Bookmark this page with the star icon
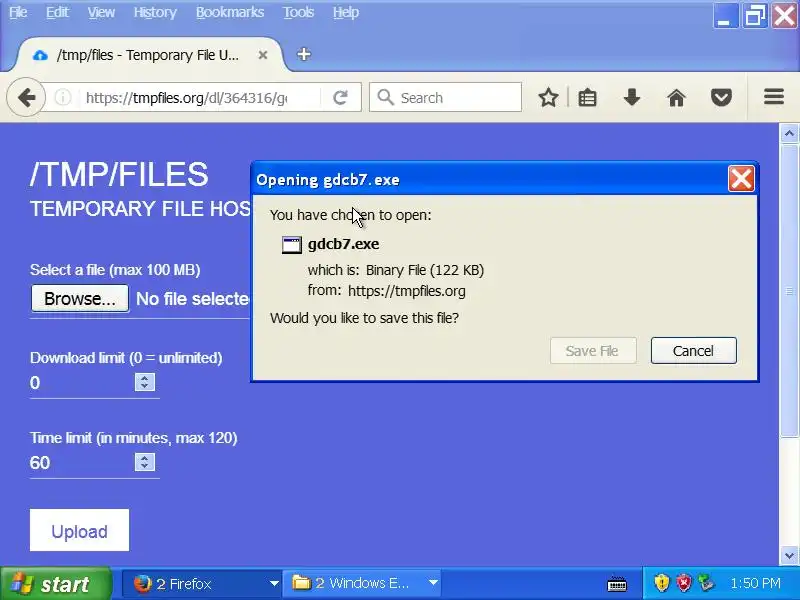 [x=548, y=97]
